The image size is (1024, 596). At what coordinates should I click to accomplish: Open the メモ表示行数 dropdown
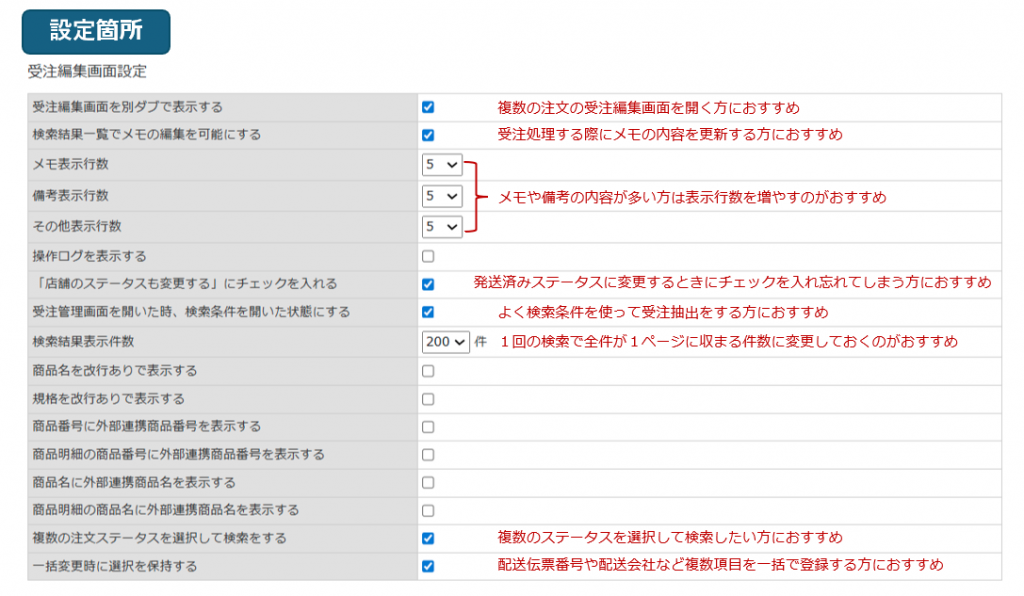point(441,165)
